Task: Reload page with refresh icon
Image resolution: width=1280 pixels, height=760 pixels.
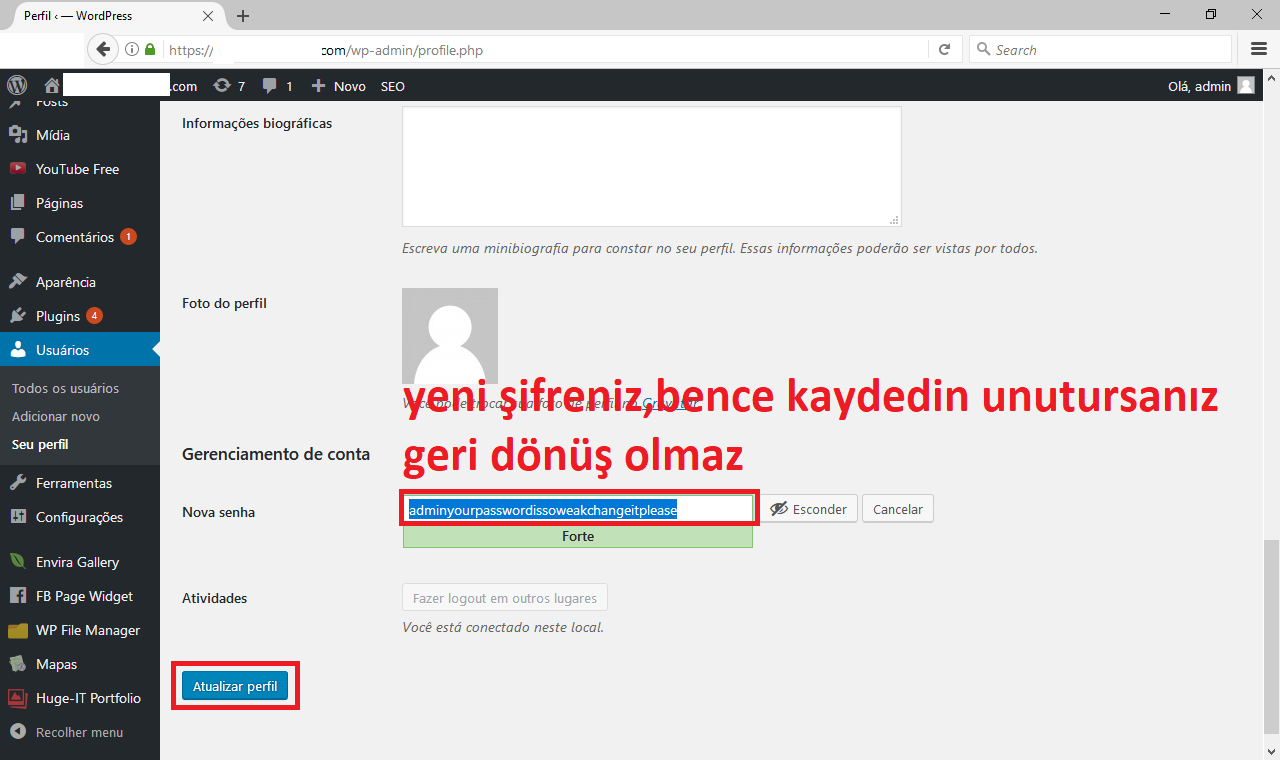Action: coord(944,49)
